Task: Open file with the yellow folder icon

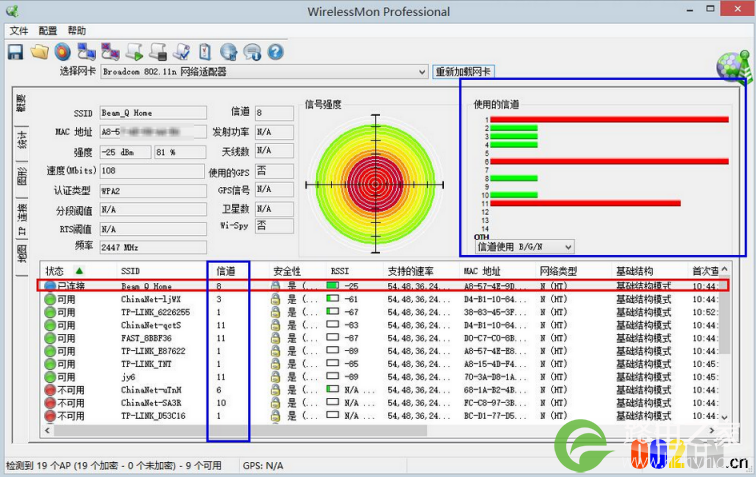Action: pyautogui.click(x=40, y=52)
